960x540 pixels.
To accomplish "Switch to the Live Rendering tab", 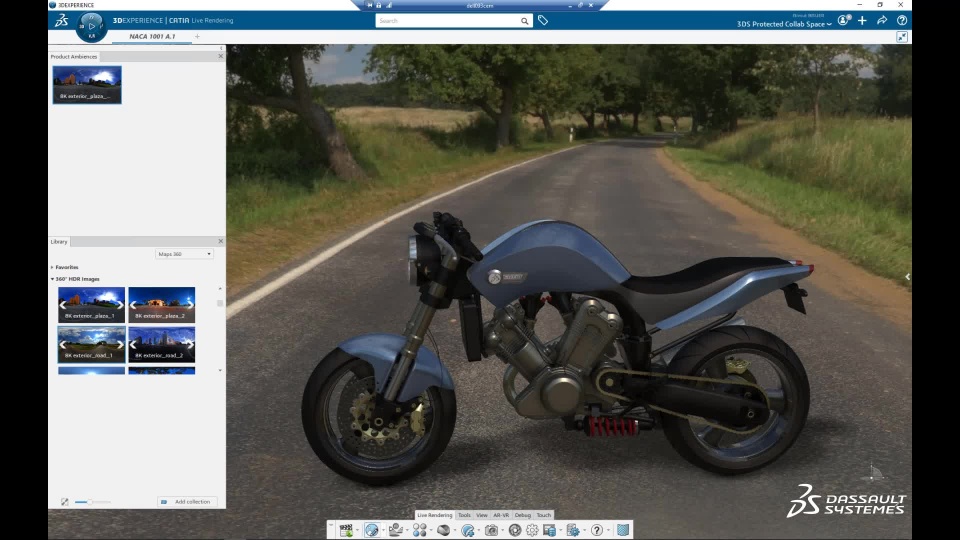I will click(x=435, y=516).
